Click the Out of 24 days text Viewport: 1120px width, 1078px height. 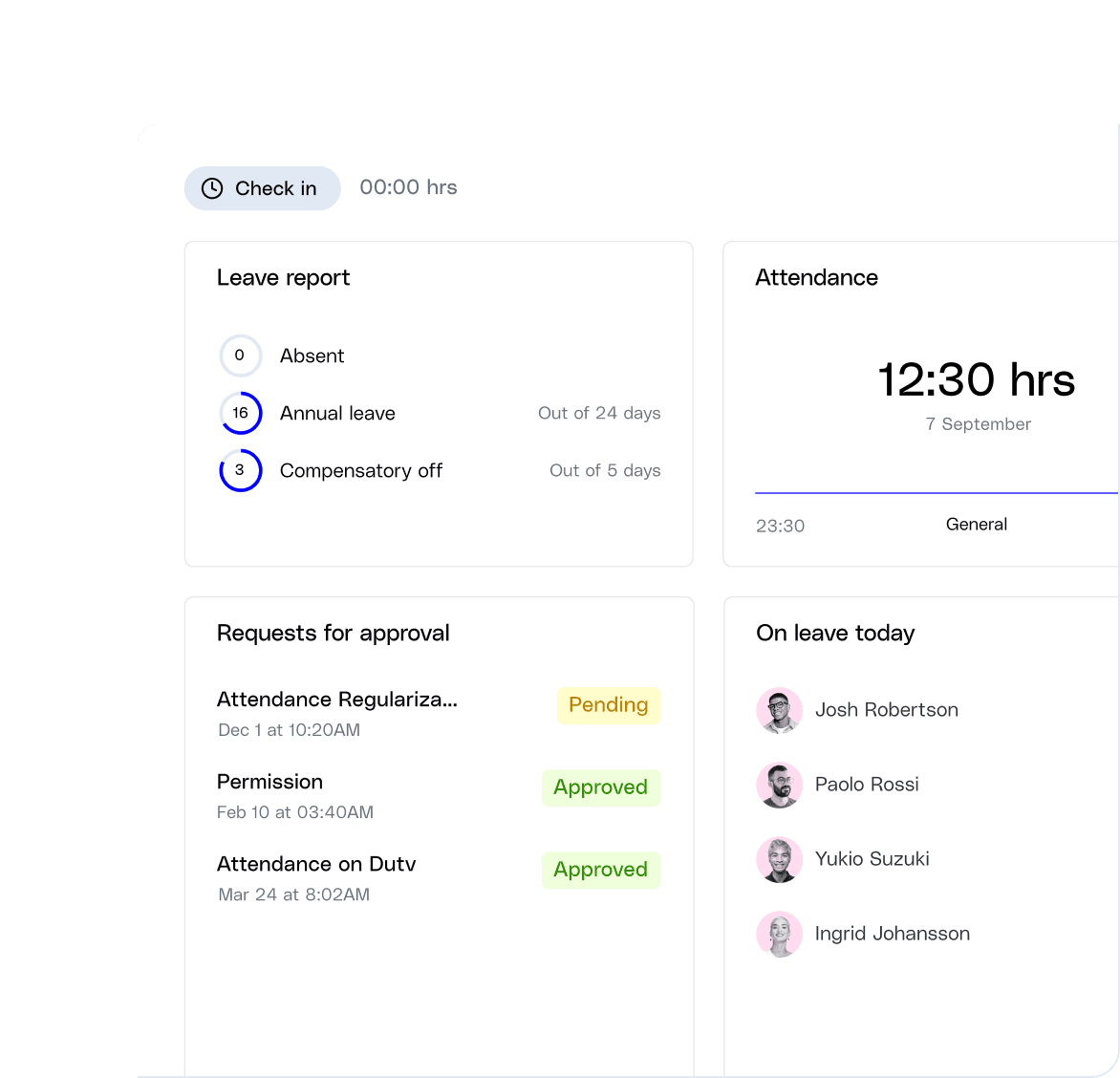599,413
